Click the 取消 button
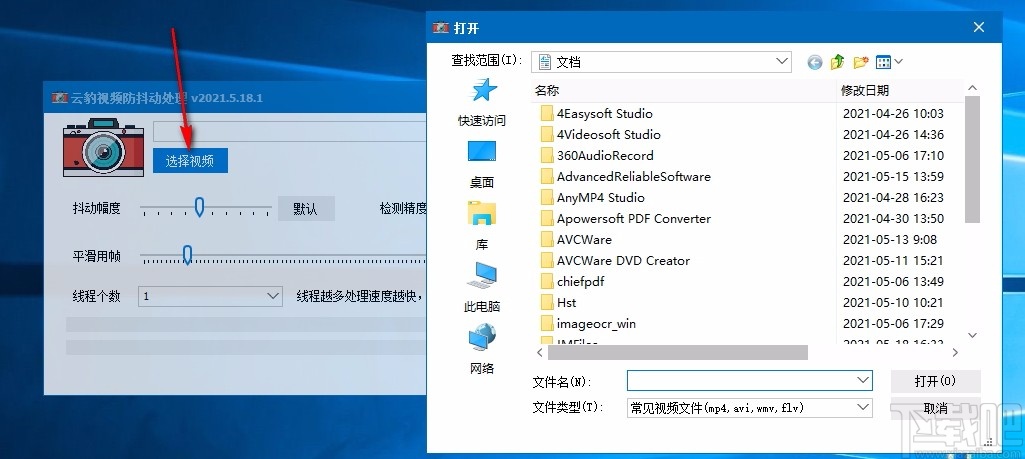This screenshot has width=1025, height=459. 935,408
